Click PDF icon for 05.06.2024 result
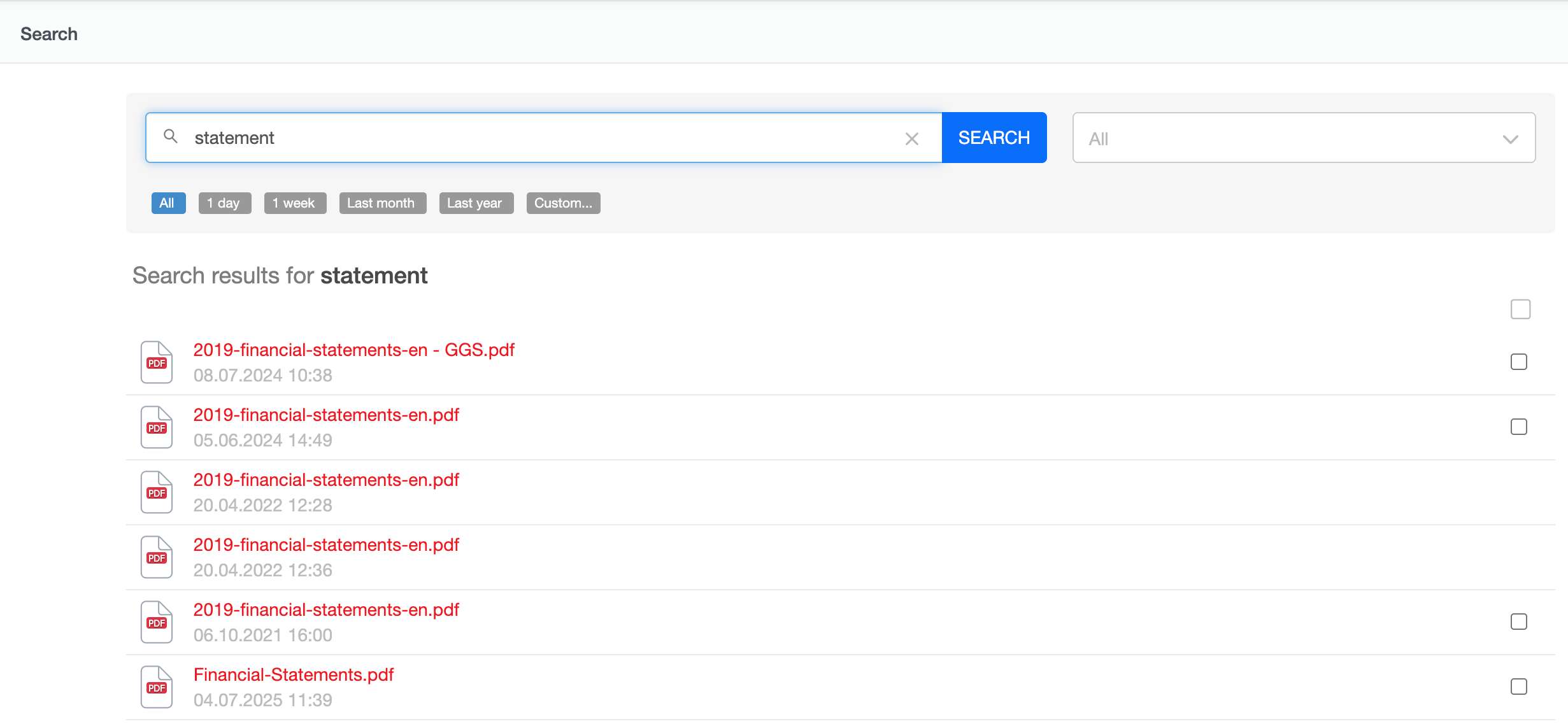 pyautogui.click(x=157, y=427)
